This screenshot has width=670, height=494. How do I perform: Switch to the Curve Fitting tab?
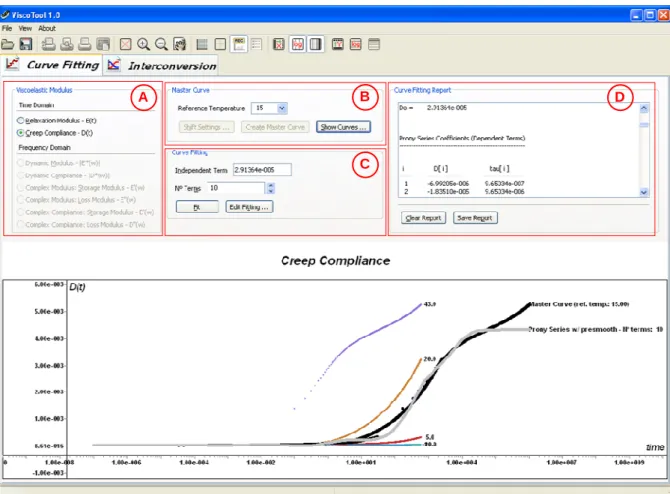pyautogui.click(x=52, y=65)
